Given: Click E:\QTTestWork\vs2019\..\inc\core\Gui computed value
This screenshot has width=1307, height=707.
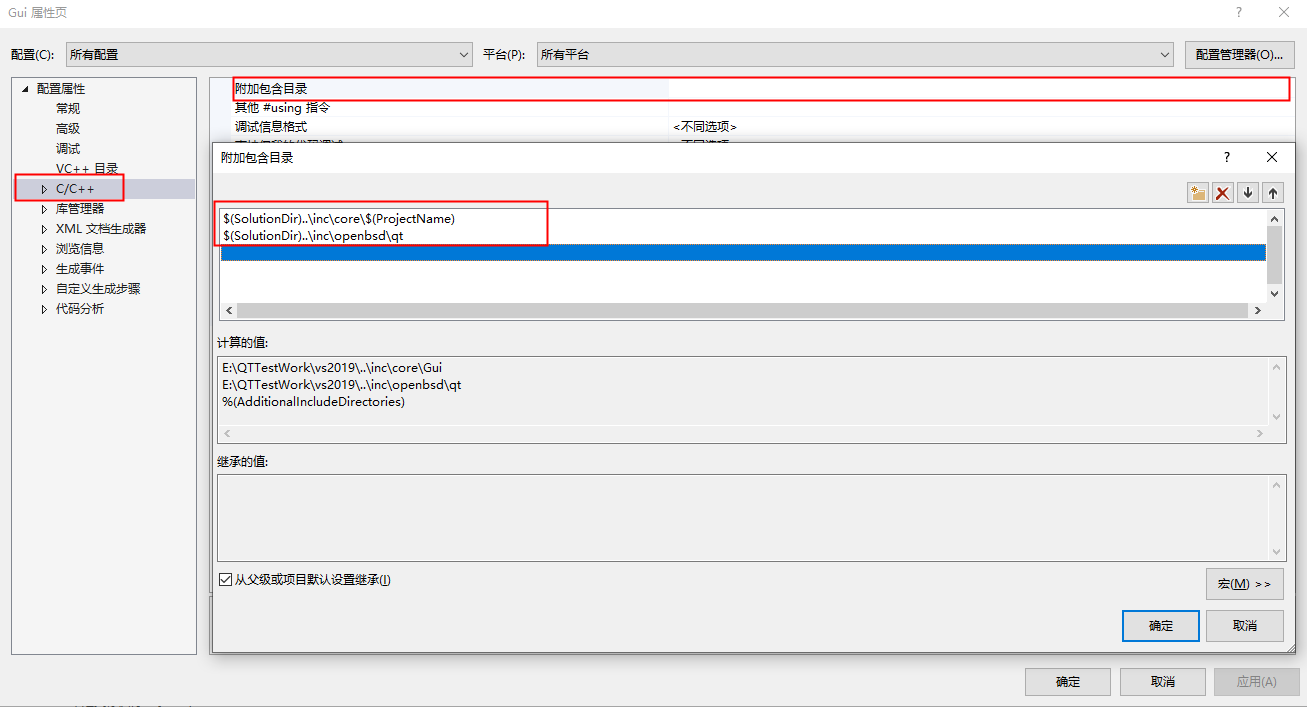Looking at the screenshot, I should 332,368.
